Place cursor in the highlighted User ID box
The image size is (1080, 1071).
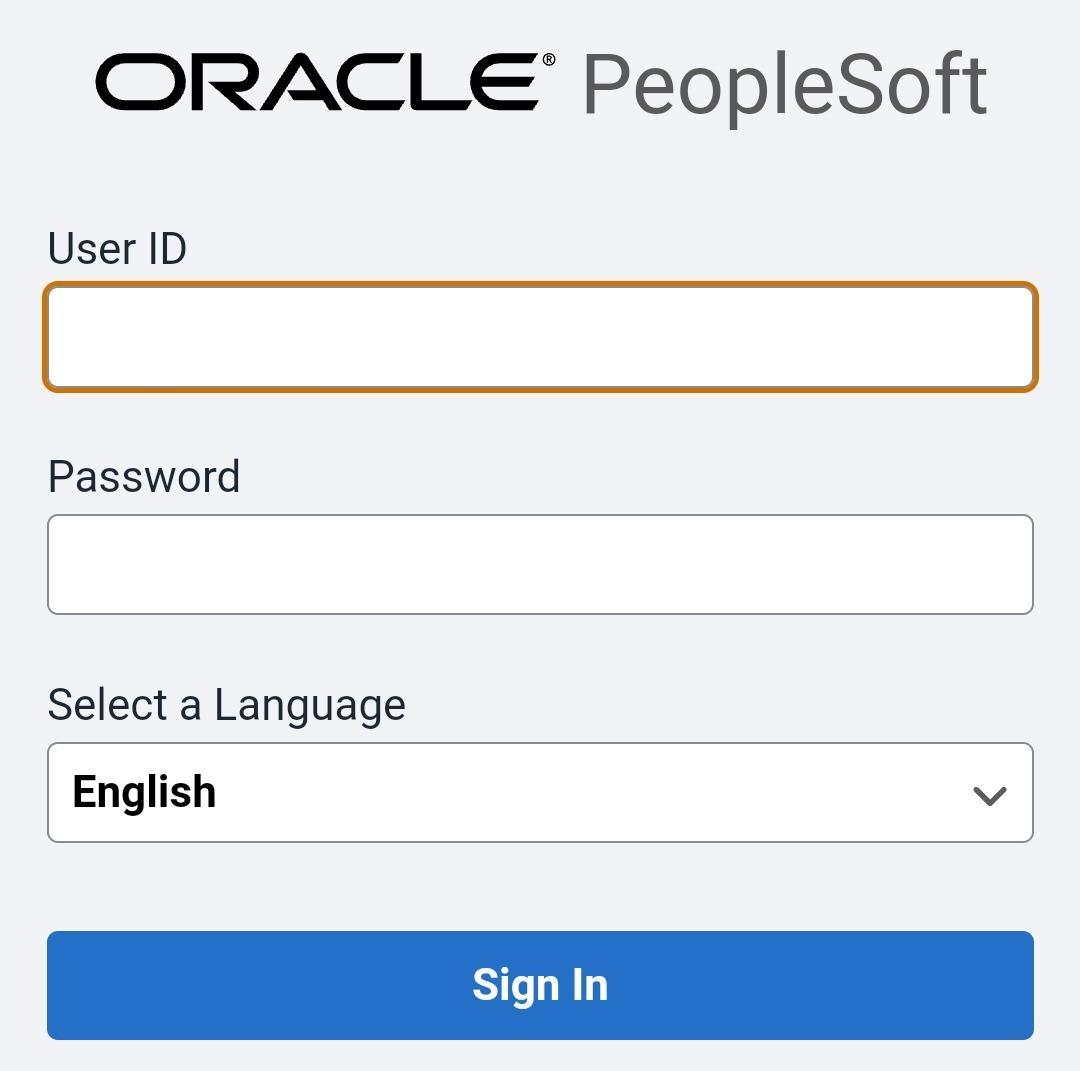click(540, 337)
